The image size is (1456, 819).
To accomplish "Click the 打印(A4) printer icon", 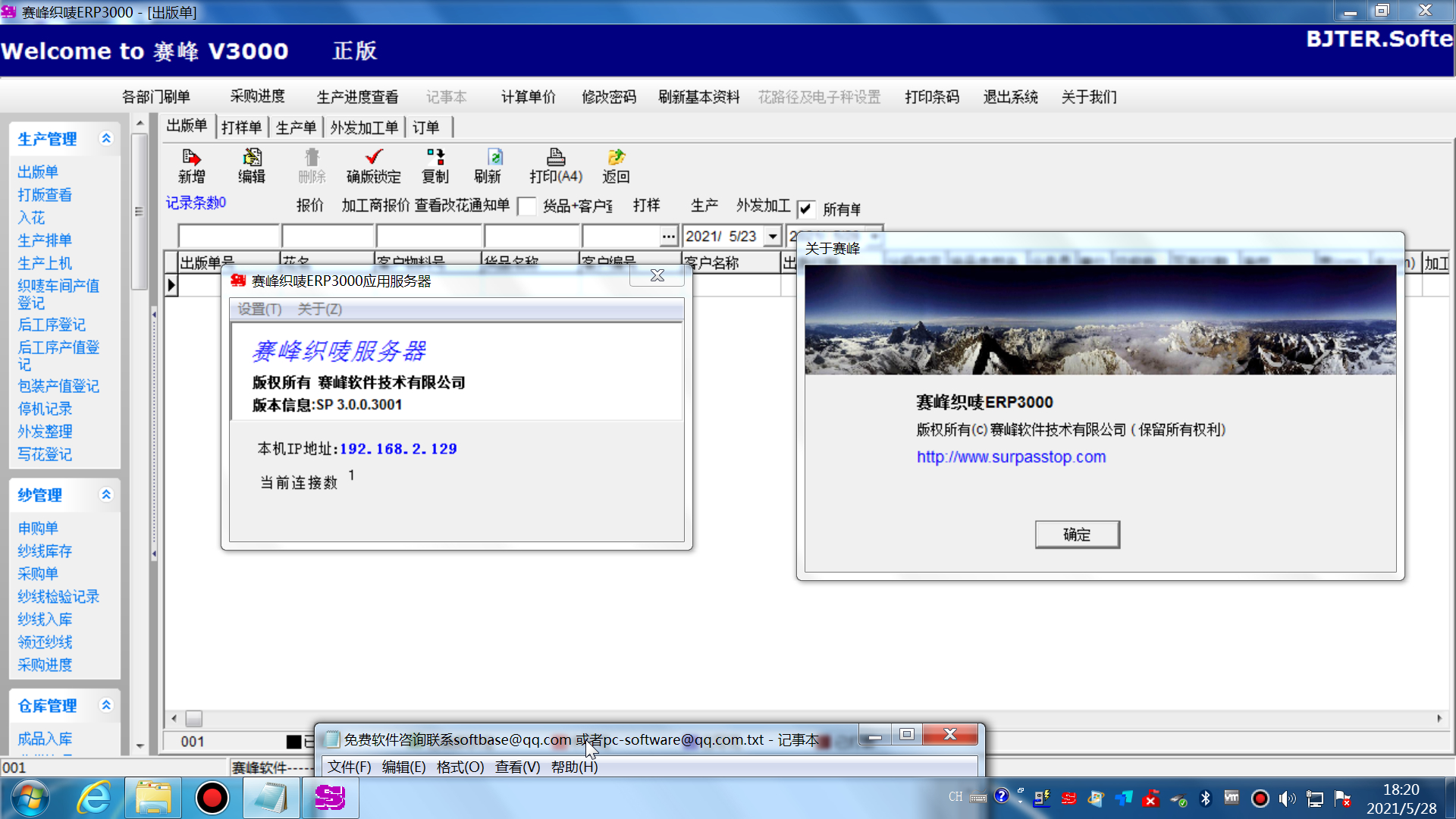I will pyautogui.click(x=556, y=158).
